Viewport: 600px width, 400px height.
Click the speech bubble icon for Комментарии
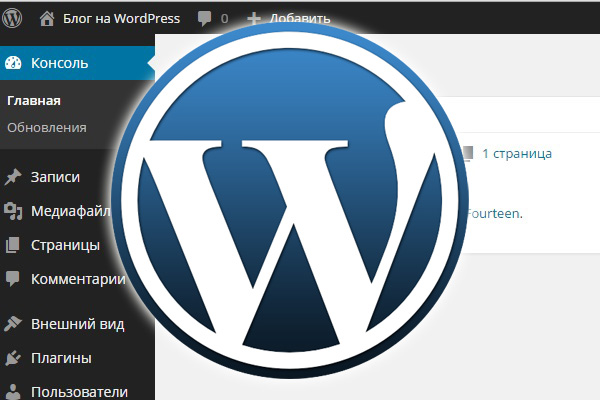[13, 279]
